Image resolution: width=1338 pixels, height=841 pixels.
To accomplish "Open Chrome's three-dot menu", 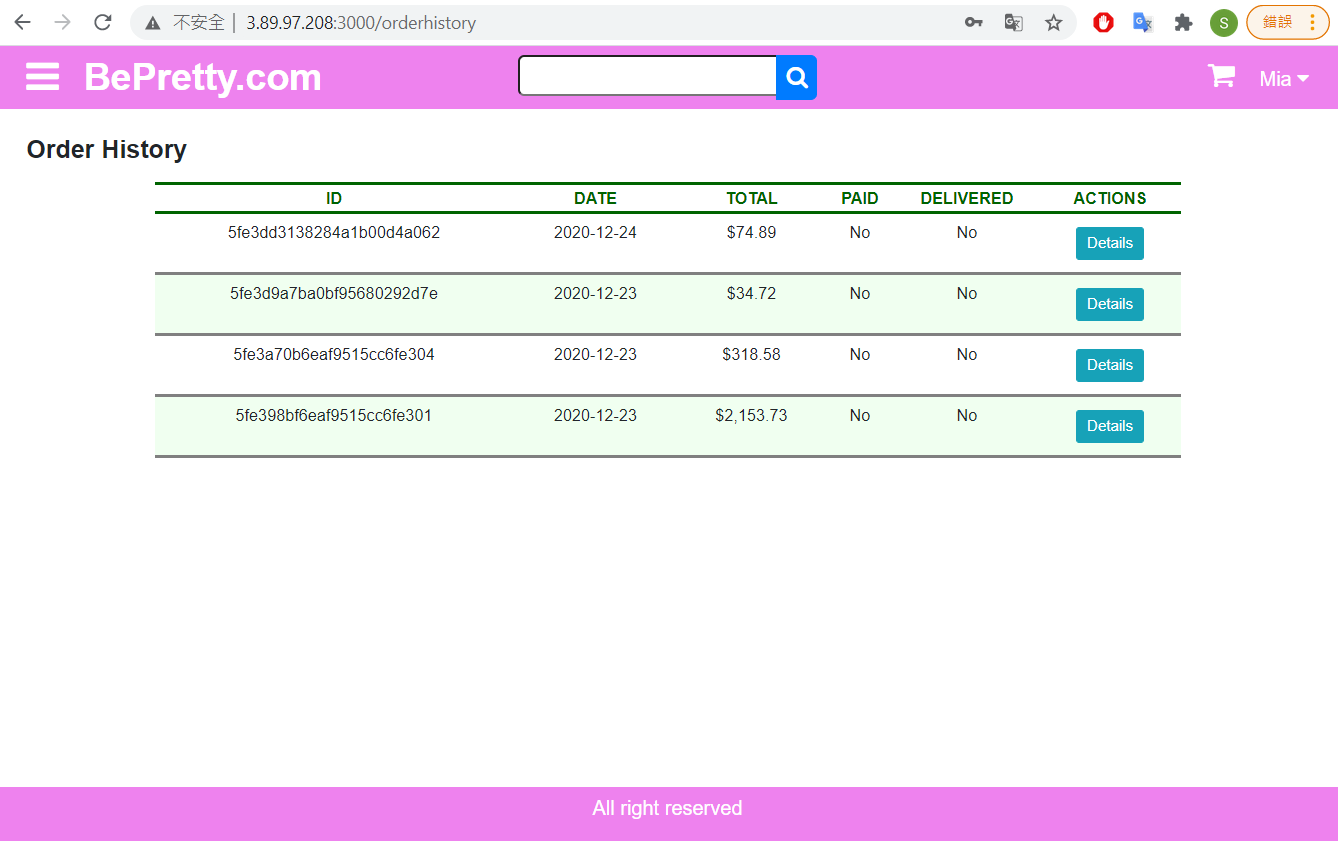I will coord(1312,22).
